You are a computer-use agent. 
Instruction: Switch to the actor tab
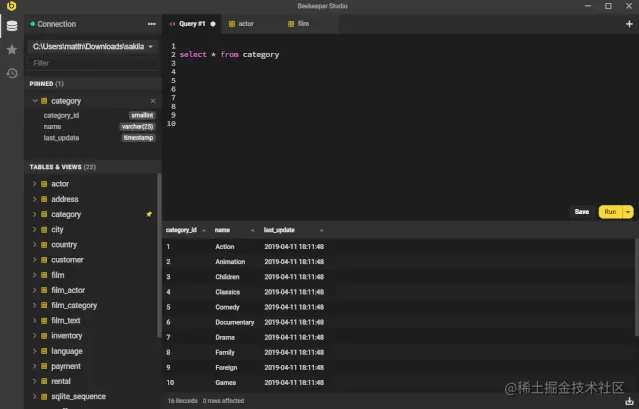(x=246, y=24)
